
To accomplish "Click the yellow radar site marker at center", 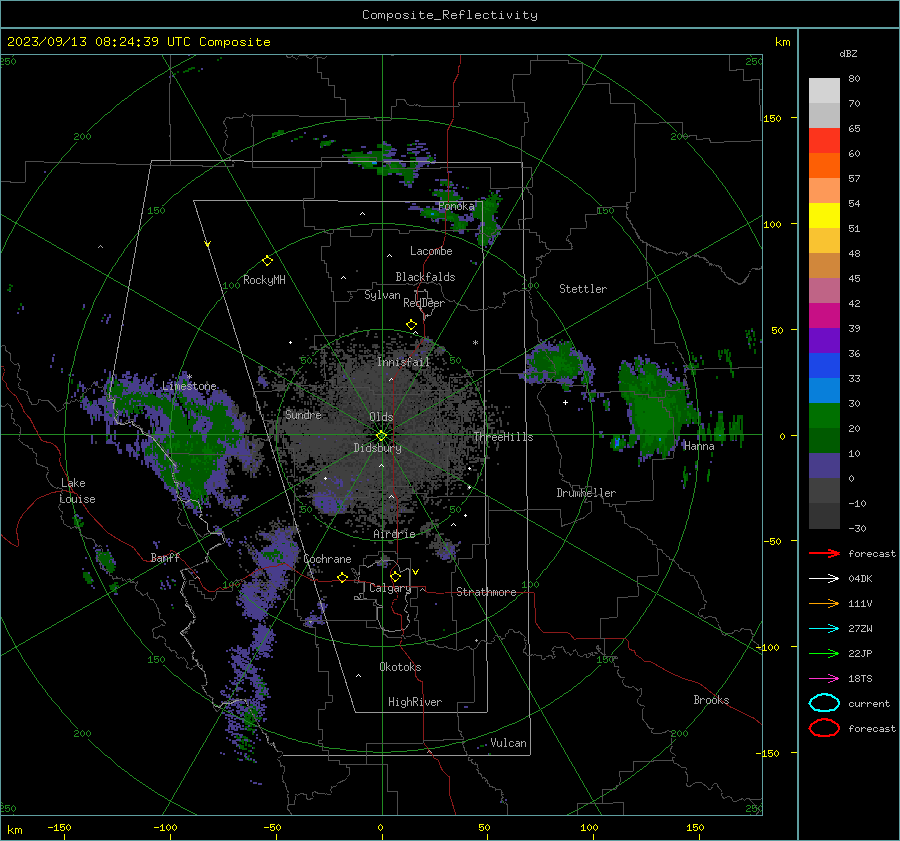I will [x=381, y=436].
